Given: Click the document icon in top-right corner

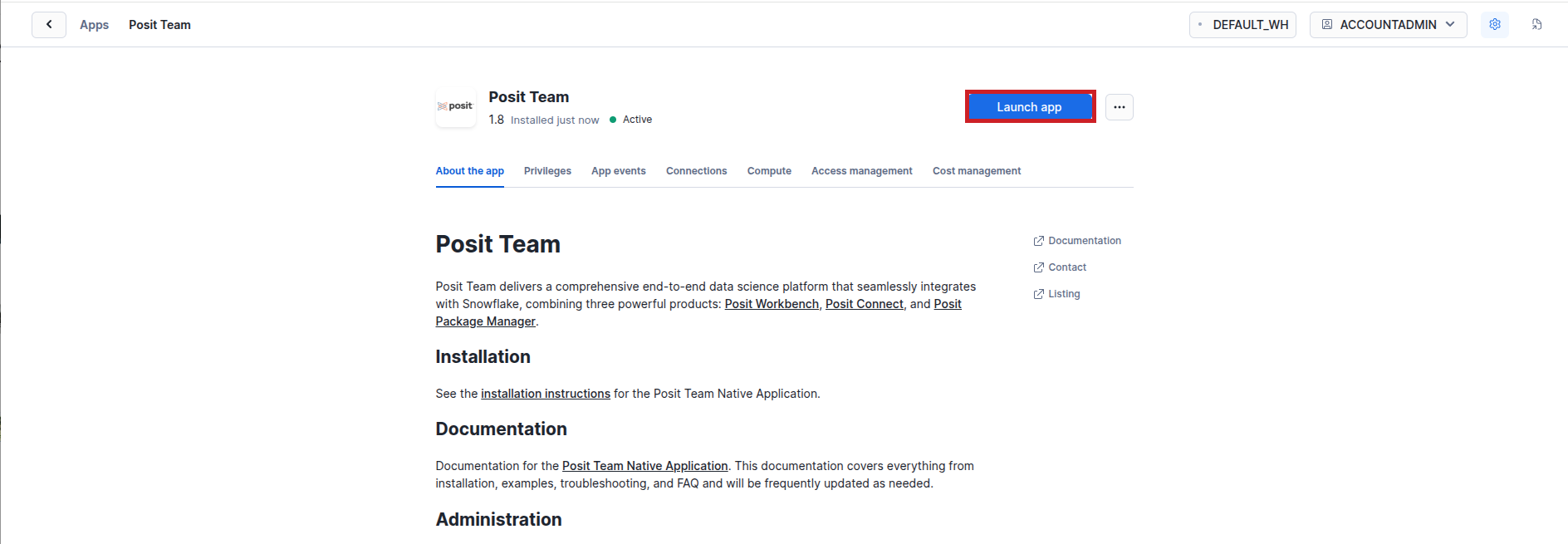Looking at the screenshot, I should tap(1536, 25).
